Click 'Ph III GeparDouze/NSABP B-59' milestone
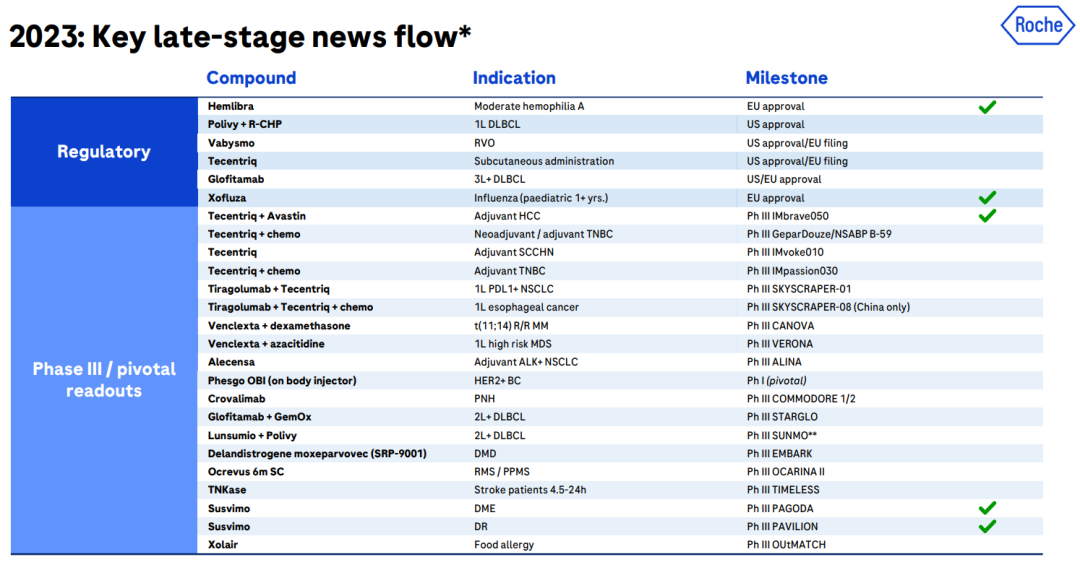 click(819, 234)
